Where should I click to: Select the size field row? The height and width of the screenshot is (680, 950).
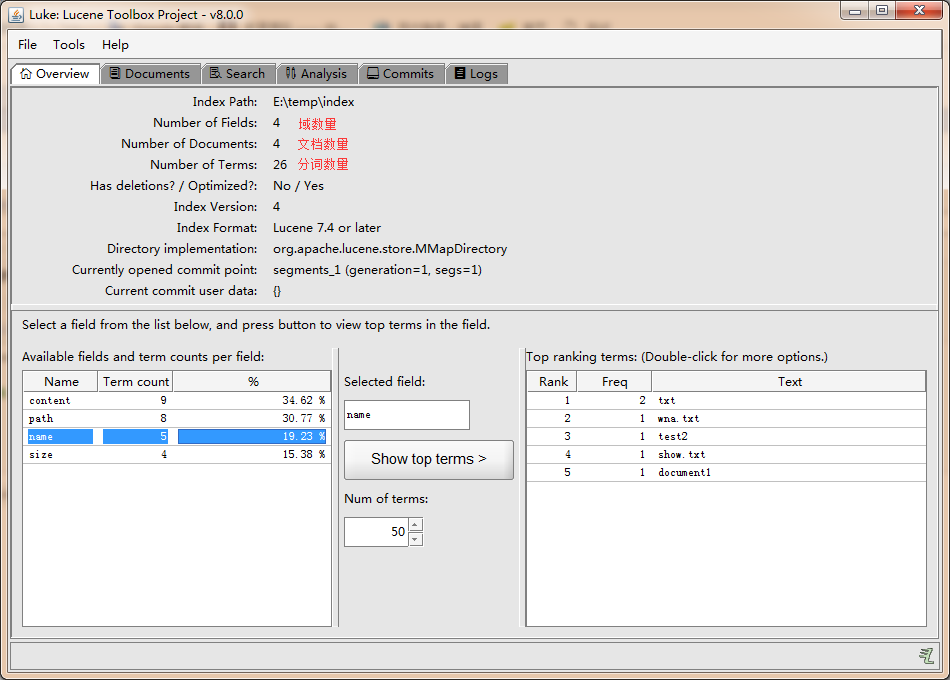click(x=177, y=455)
